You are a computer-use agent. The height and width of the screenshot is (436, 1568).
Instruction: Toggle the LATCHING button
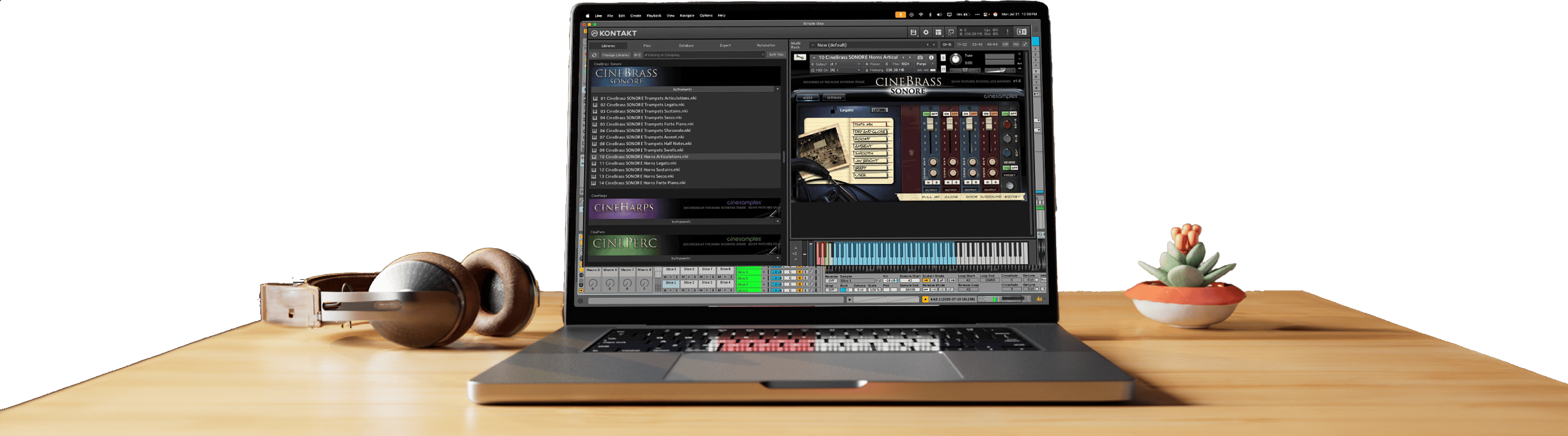880,110
